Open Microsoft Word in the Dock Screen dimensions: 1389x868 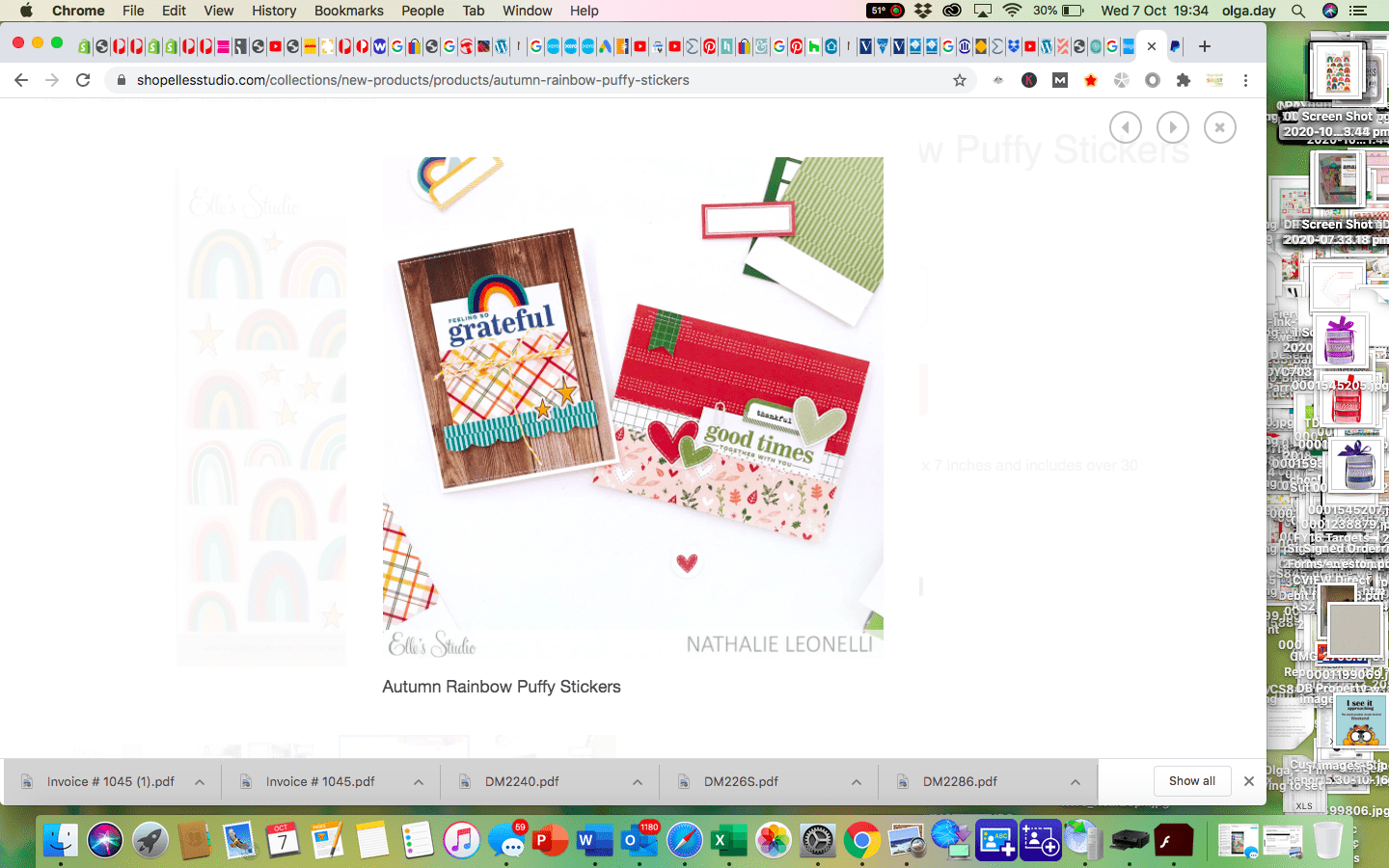pyautogui.click(x=594, y=841)
